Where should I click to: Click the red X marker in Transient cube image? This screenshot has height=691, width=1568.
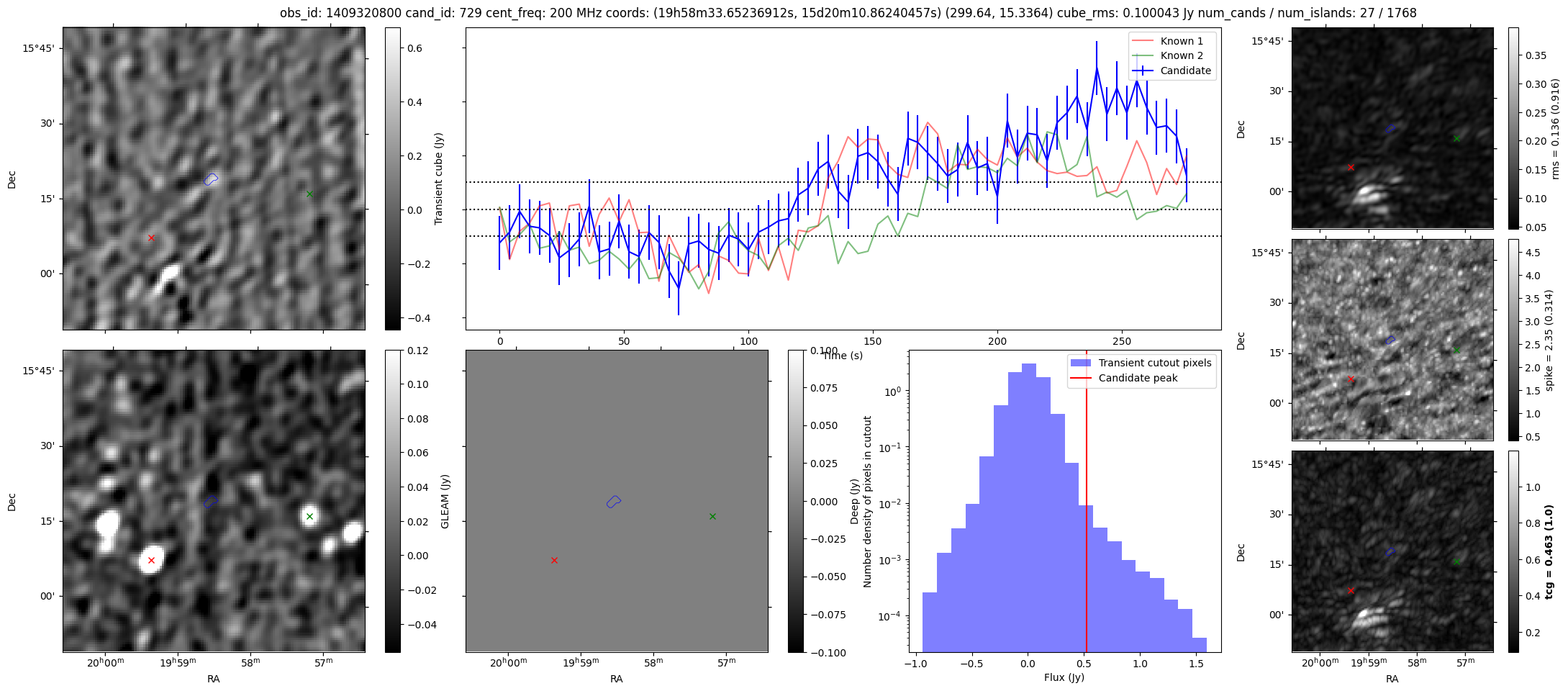coord(151,238)
